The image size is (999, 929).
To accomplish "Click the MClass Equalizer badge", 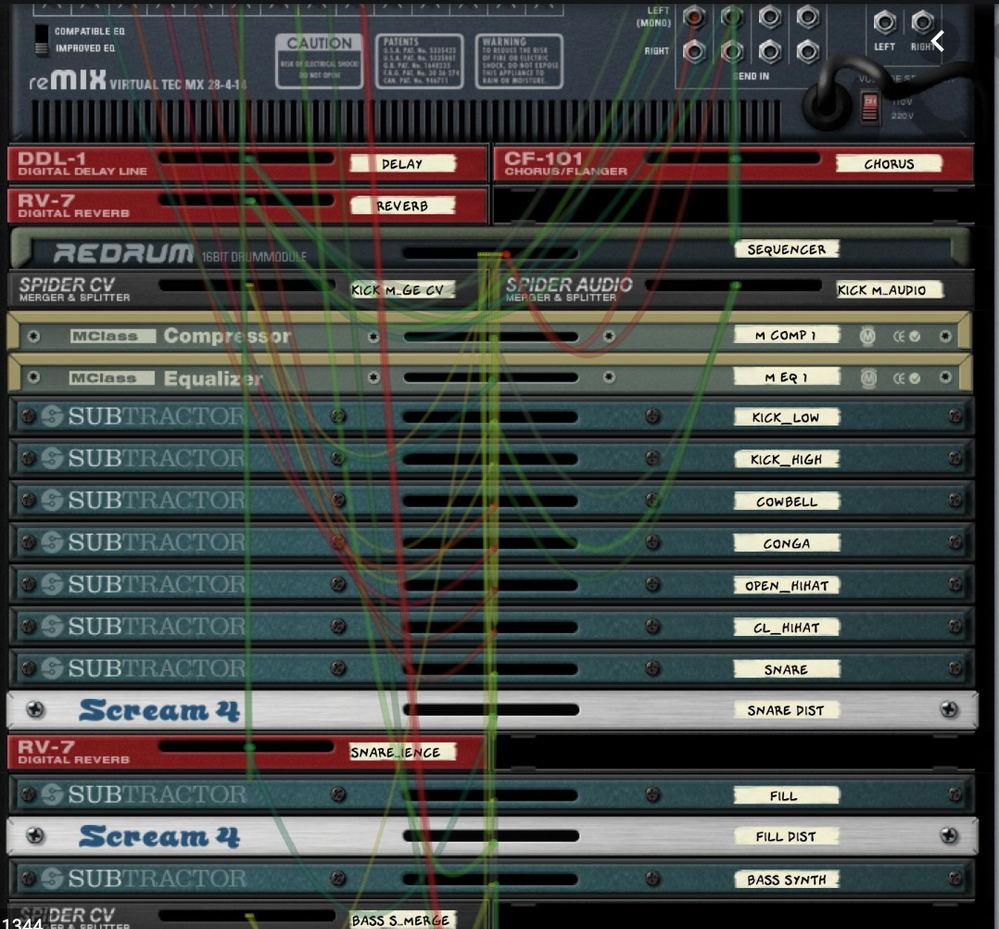I will pos(113,378).
